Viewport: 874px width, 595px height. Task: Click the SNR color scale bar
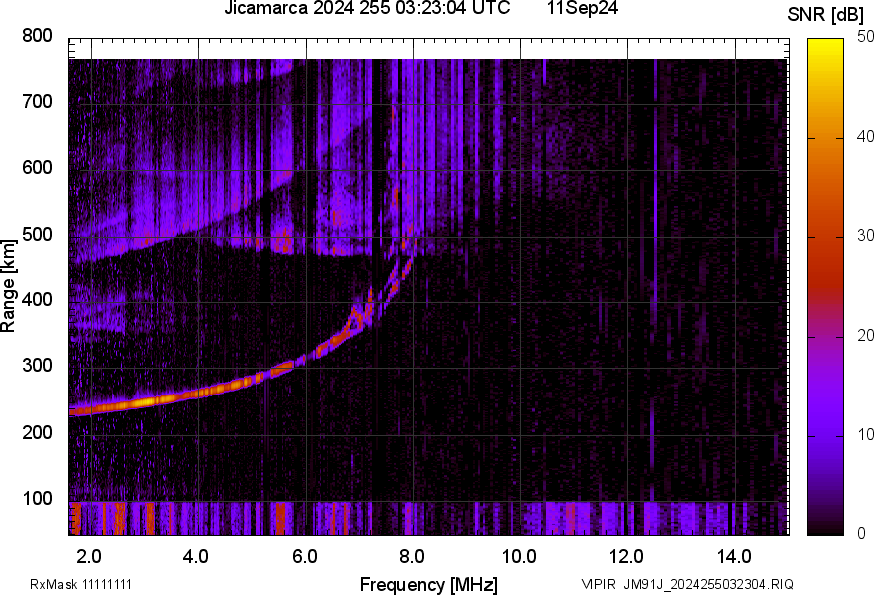(x=826, y=287)
